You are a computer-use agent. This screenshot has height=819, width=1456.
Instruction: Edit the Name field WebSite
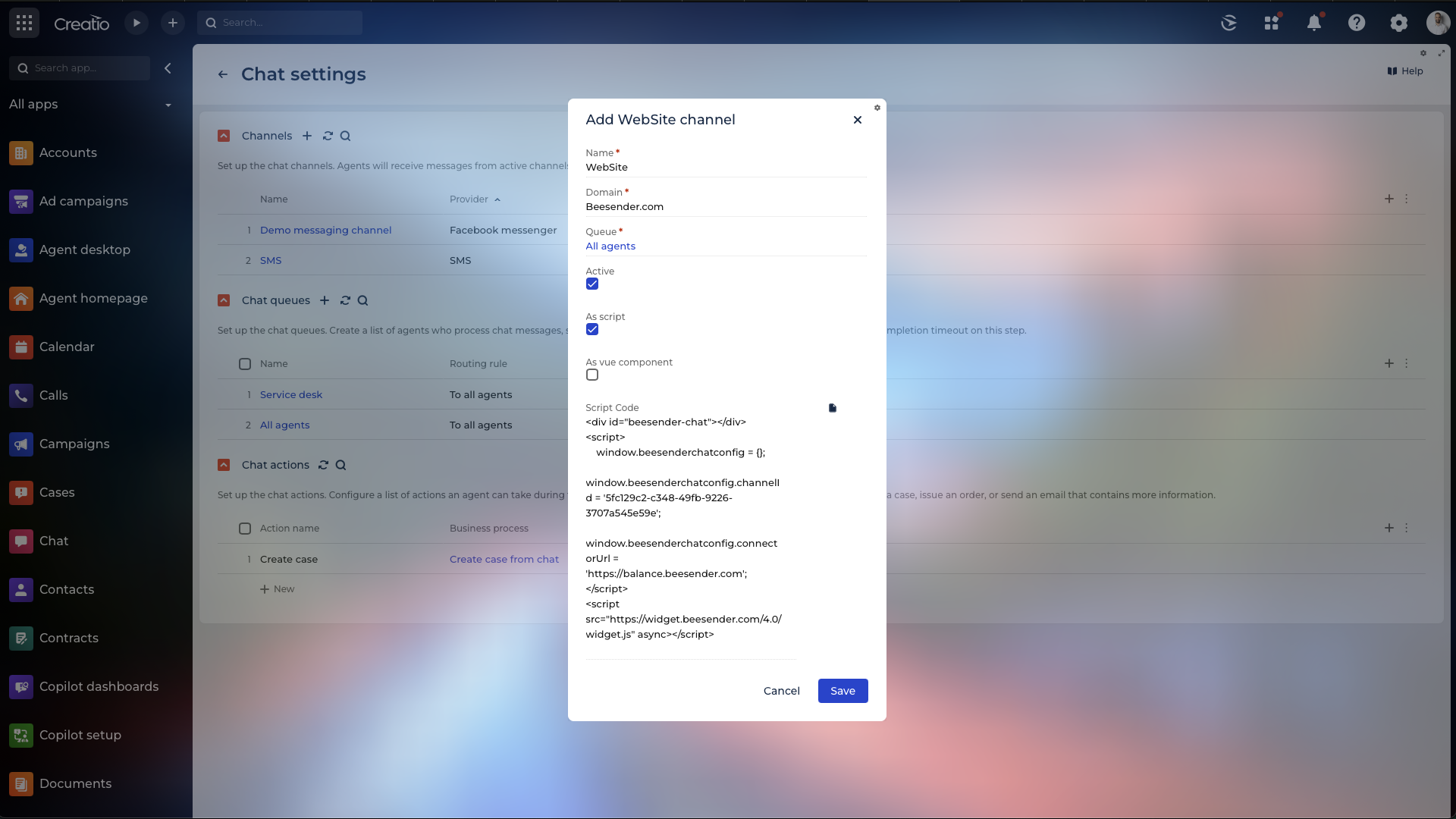pos(726,168)
